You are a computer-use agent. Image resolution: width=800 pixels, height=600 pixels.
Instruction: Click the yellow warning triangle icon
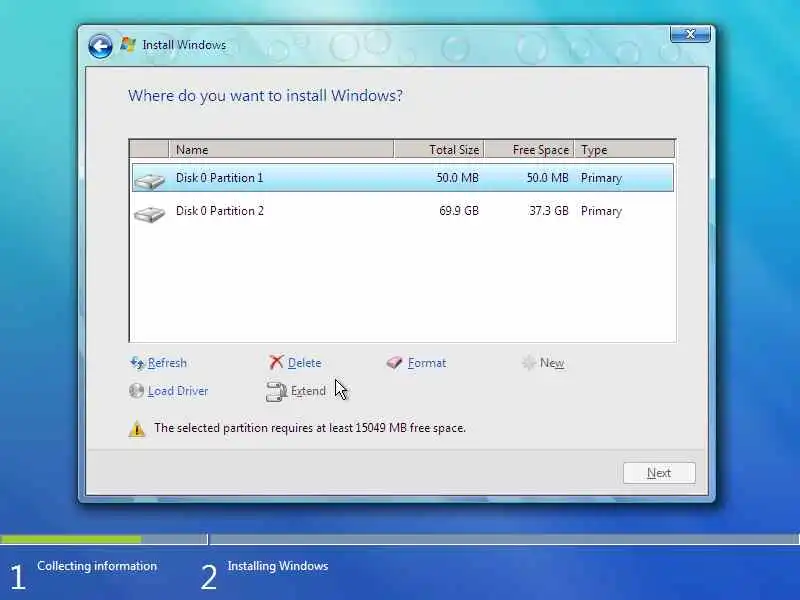click(137, 429)
